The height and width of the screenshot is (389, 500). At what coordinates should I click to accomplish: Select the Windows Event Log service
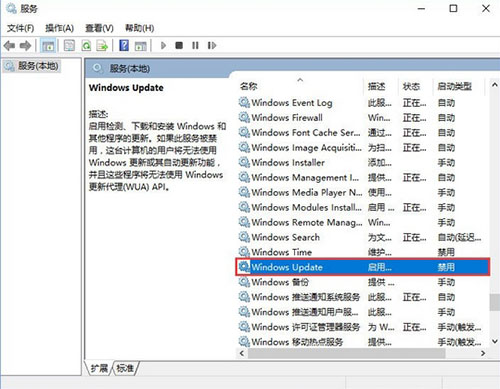(362, 103)
